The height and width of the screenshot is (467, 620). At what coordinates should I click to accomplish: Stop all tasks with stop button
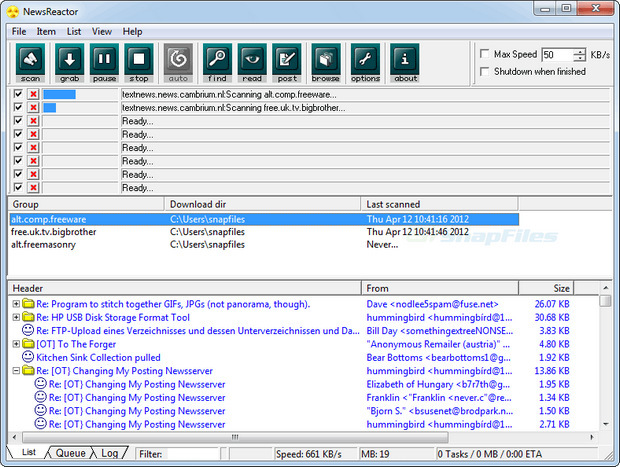pyautogui.click(x=139, y=63)
